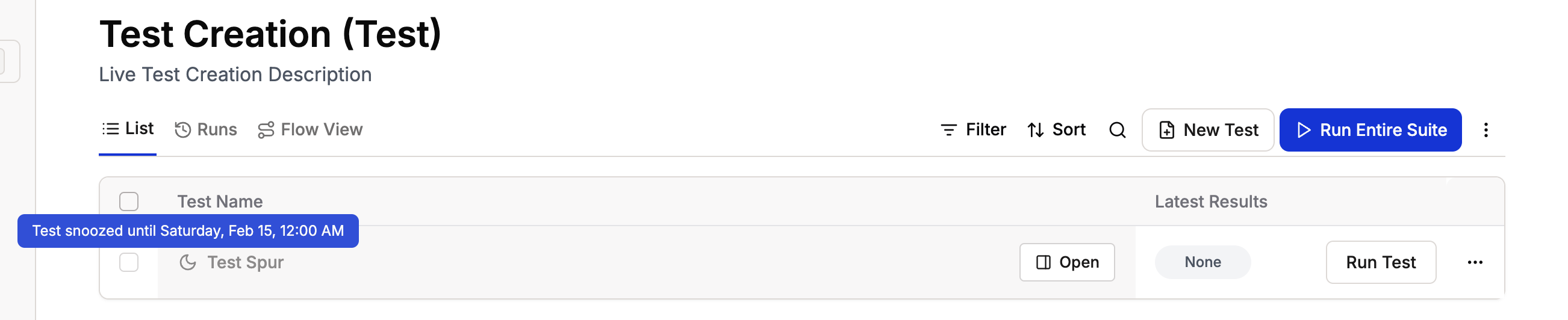Click the Flow View nodes icon

click(x=266, y=130)
